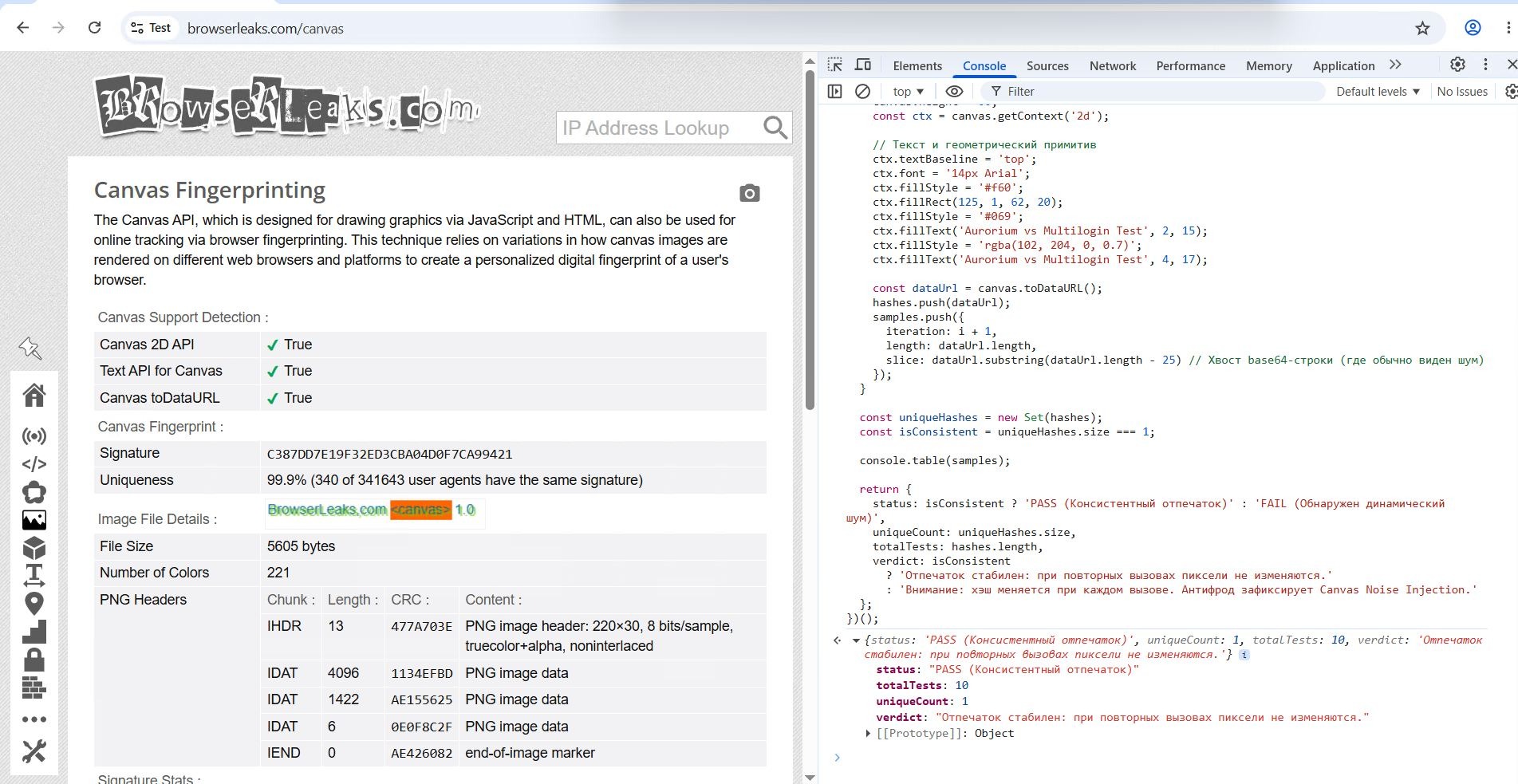Click the No Issues button
Screen dimensions: 1518x784
1462,92
